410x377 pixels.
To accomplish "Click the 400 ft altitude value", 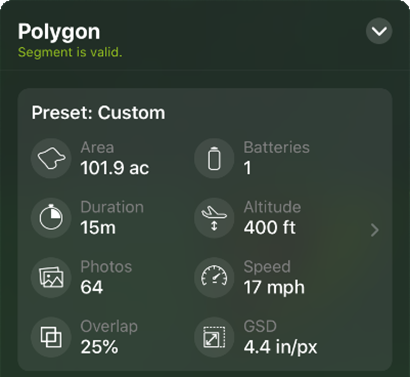I will [270, 228].
